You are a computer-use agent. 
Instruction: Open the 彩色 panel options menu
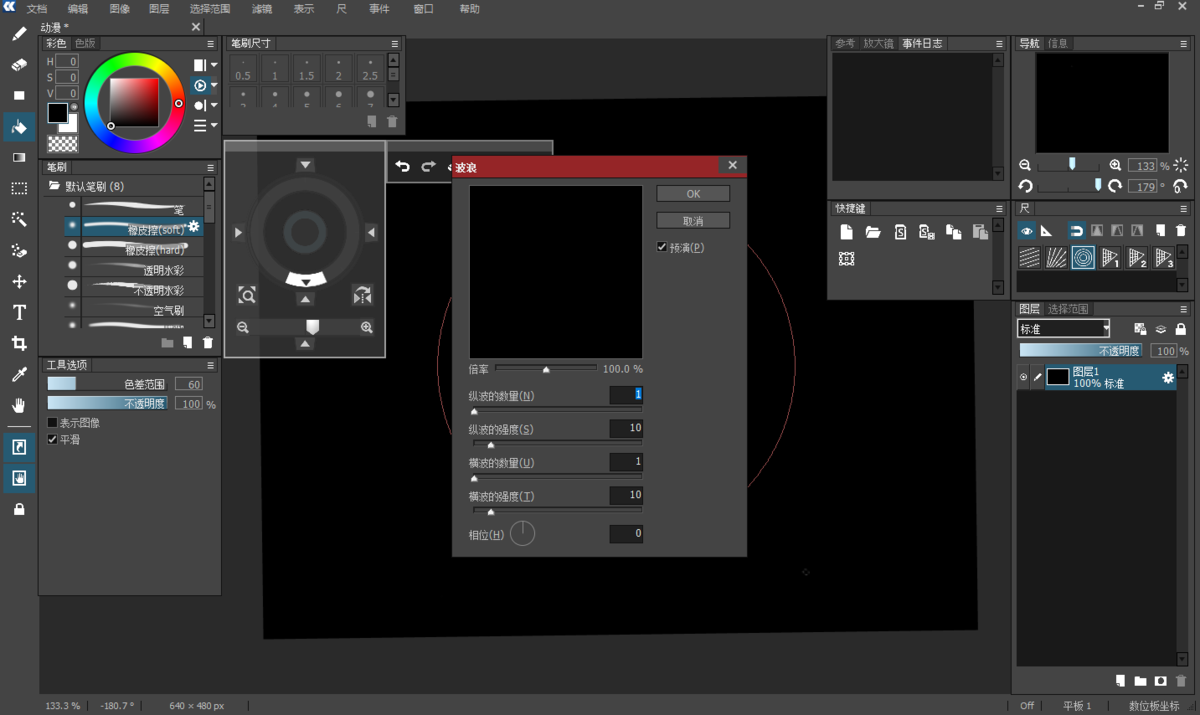coord(210,44)
